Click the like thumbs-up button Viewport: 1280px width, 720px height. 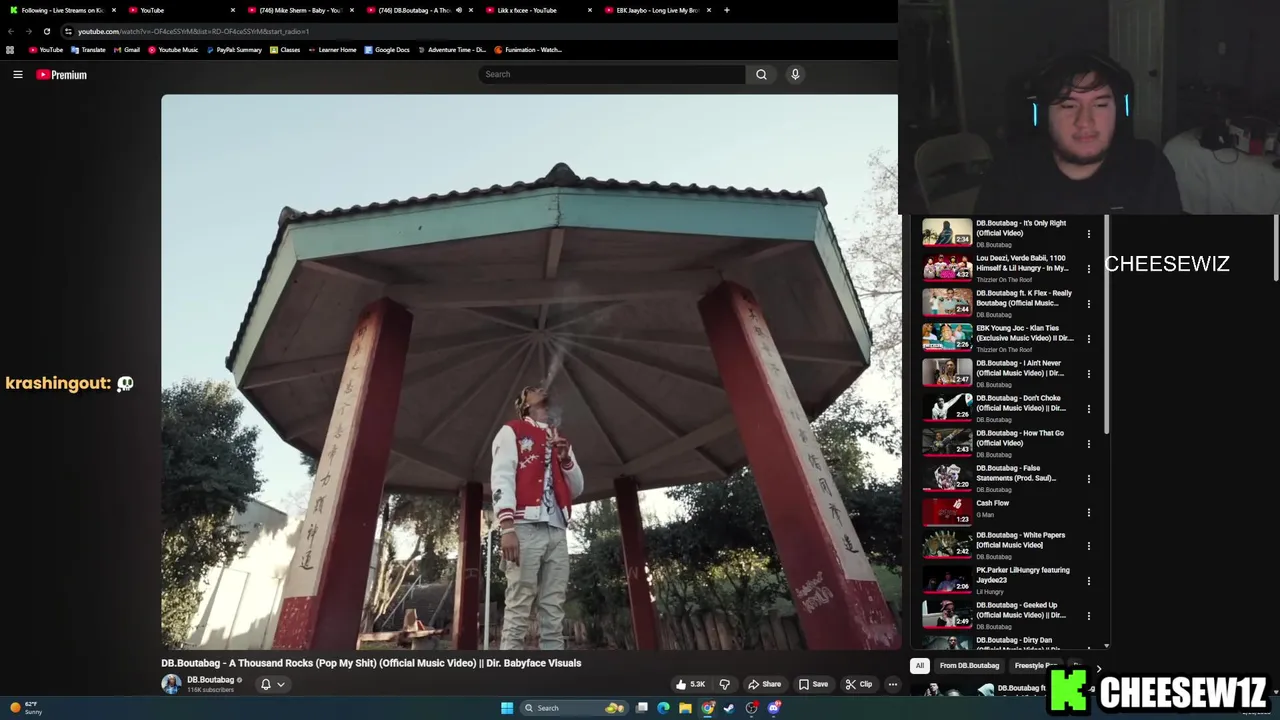coord(690,684)
